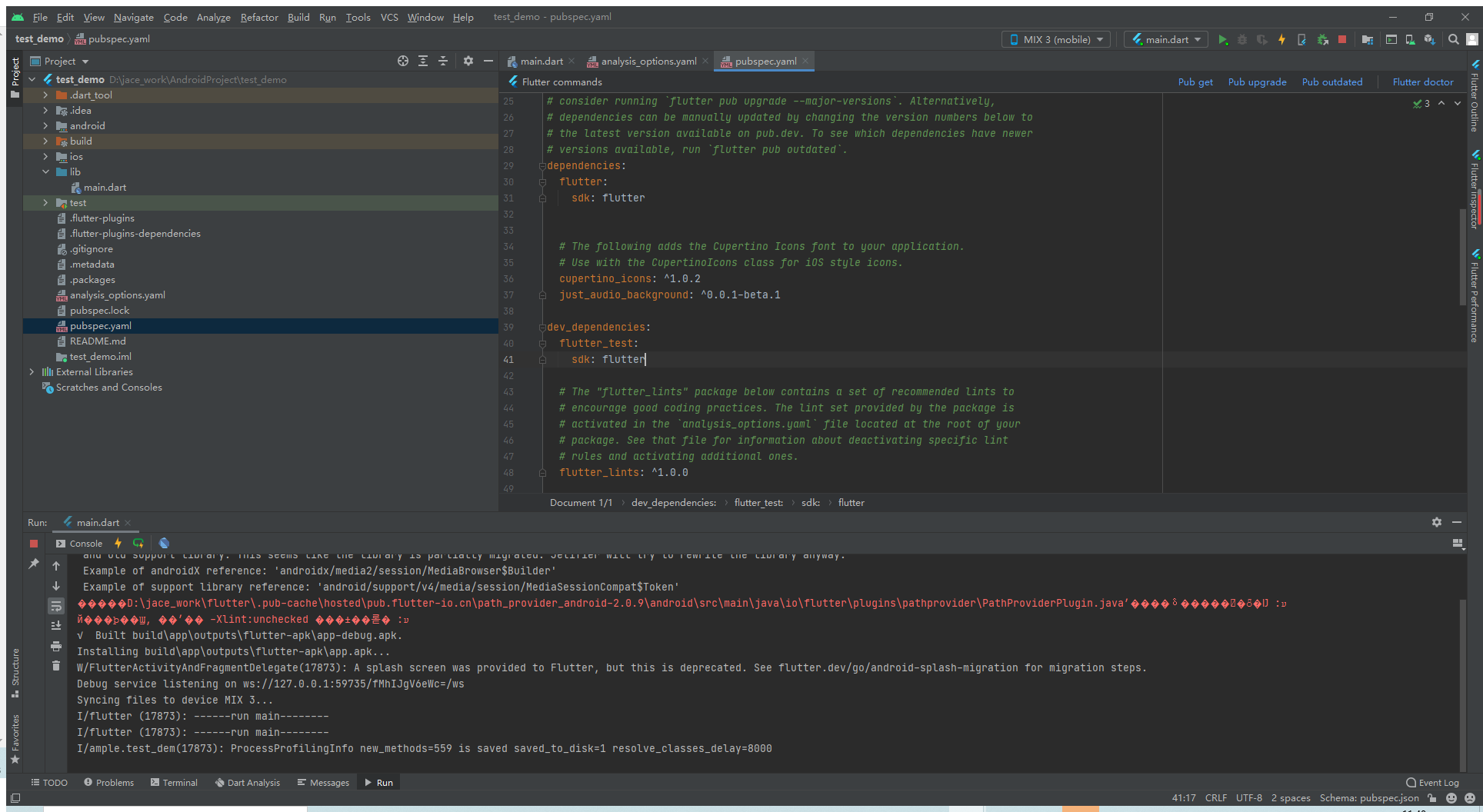Expand the android folder
The height and width of the screenshot is (812, 1483).
45,125
